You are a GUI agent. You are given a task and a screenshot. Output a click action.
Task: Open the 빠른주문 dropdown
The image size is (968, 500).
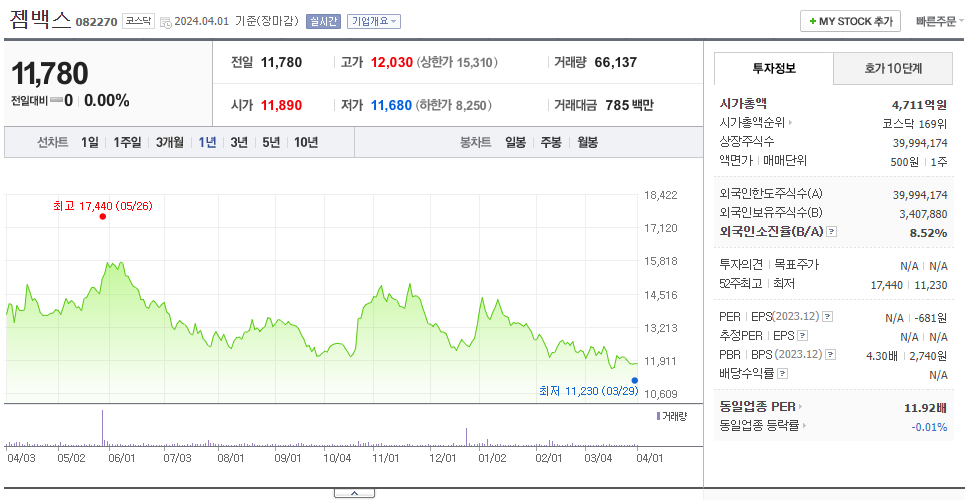coord(940,22)
